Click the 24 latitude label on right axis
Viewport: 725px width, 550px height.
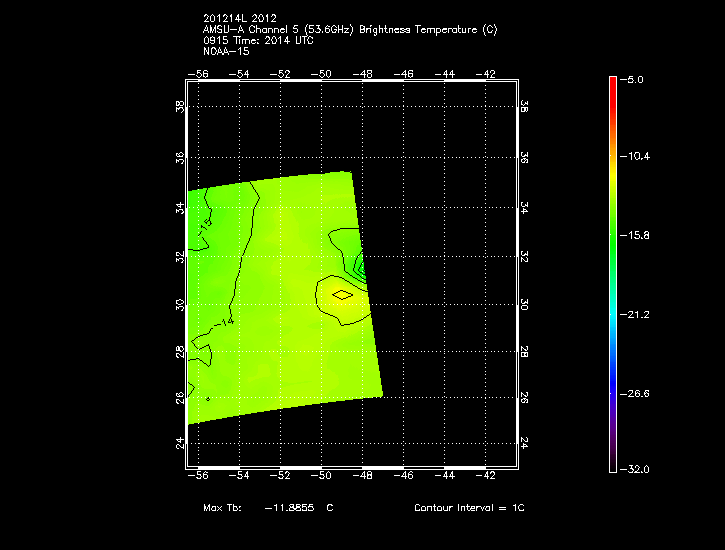[524, 444]
